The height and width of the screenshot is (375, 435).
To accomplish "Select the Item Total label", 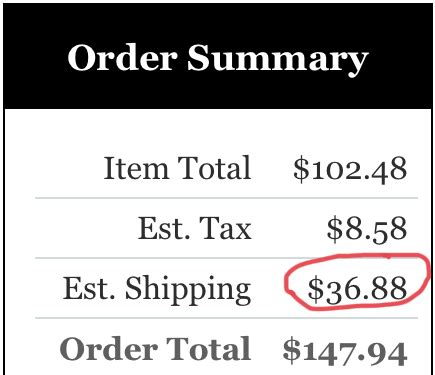I will pyautogui.click(x=177, y=168).
